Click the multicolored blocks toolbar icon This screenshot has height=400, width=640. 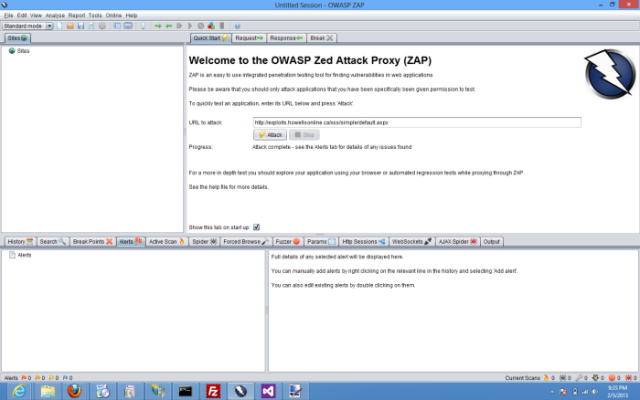[x=211, y=26]
